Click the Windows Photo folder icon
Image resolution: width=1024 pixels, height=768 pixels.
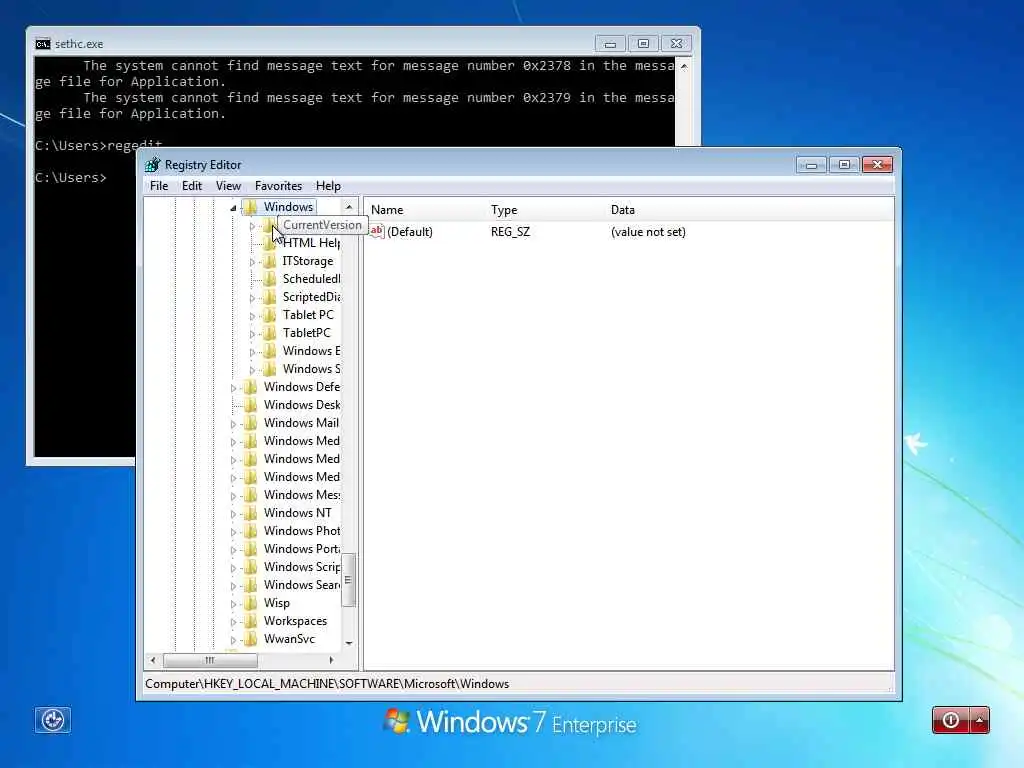(x=250, y=531)
